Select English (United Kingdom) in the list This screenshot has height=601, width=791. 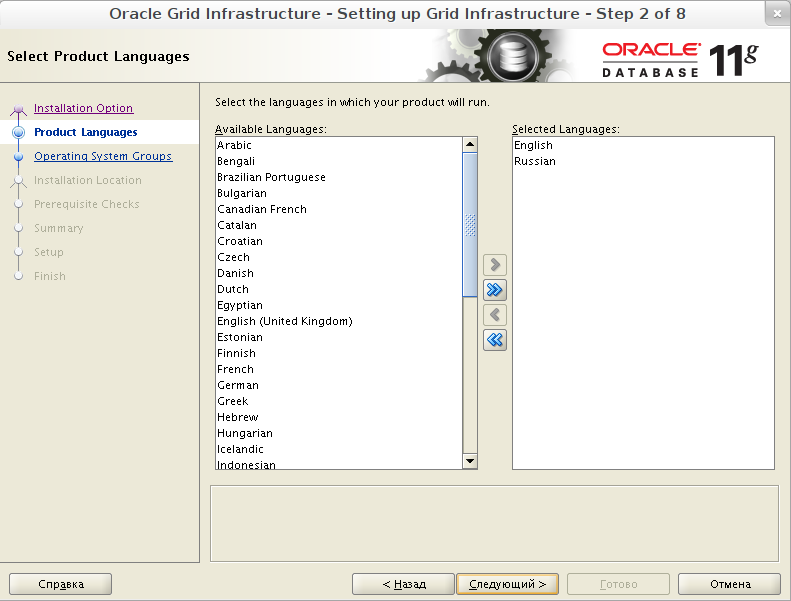338,321
